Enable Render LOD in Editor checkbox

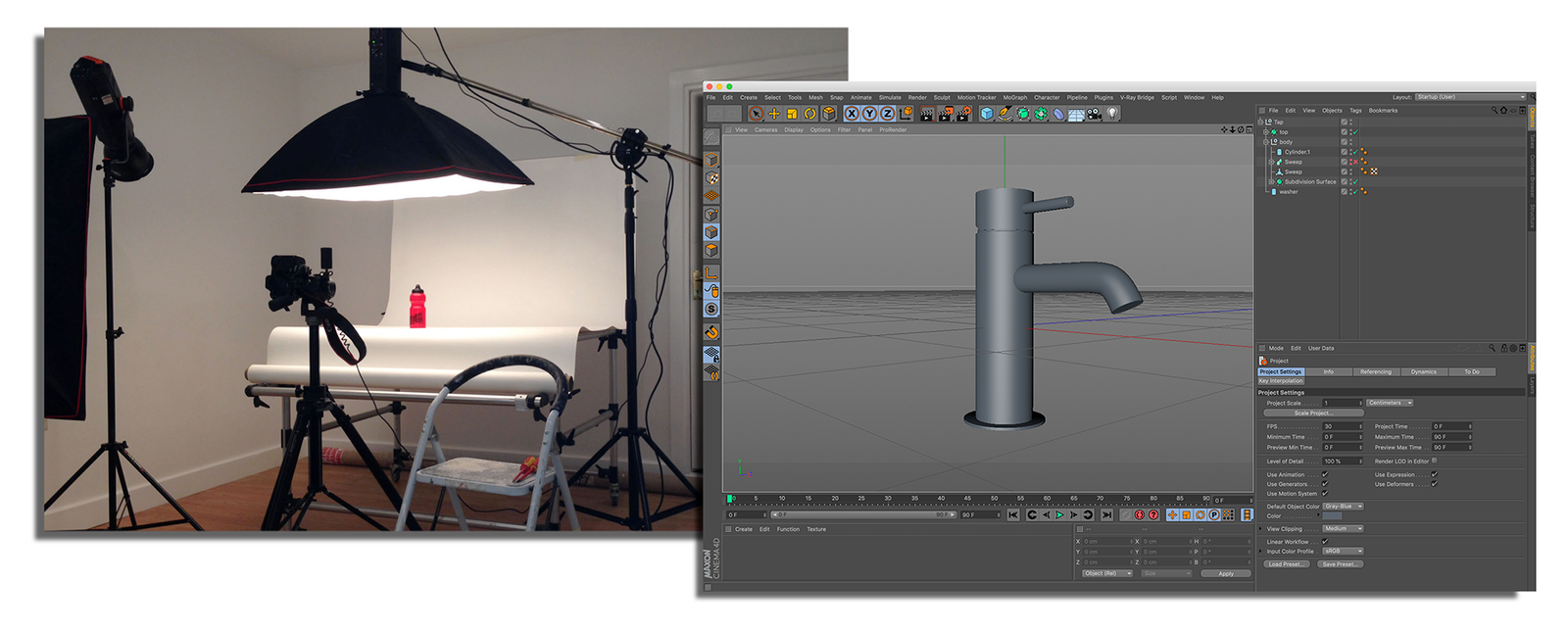click(x=1434, y=461)
